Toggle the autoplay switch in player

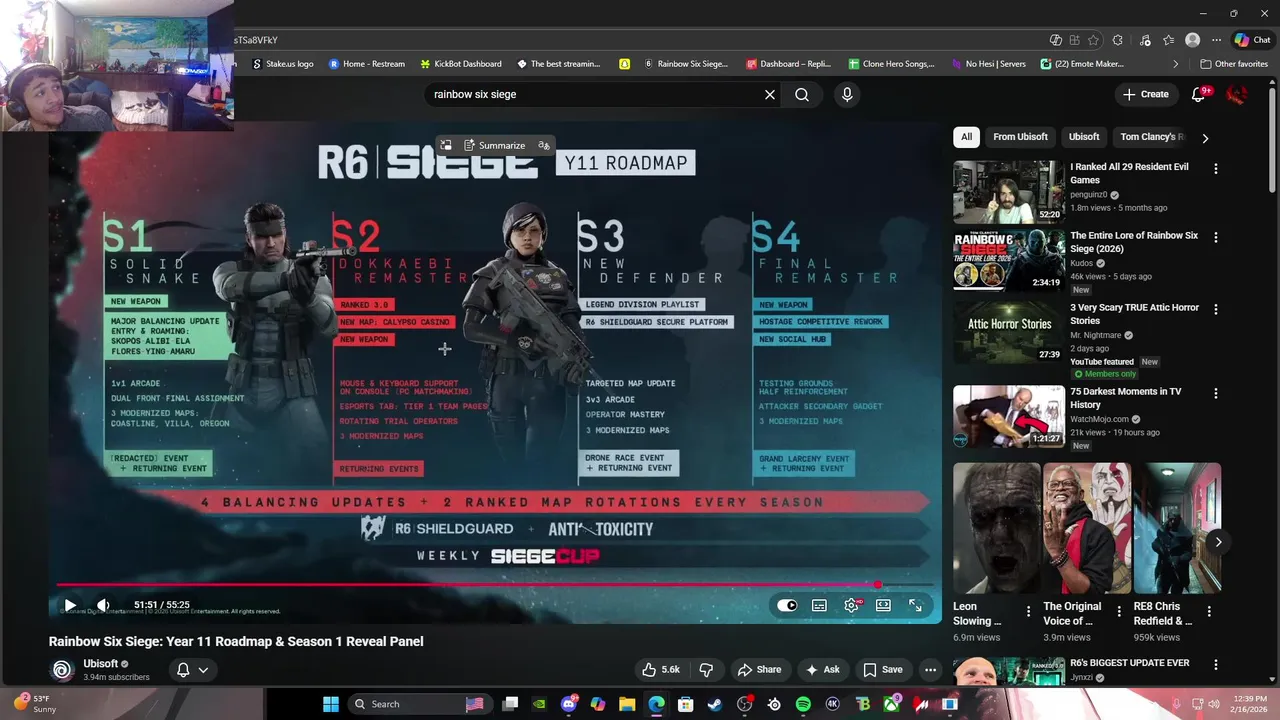click(x=787, y=605)
